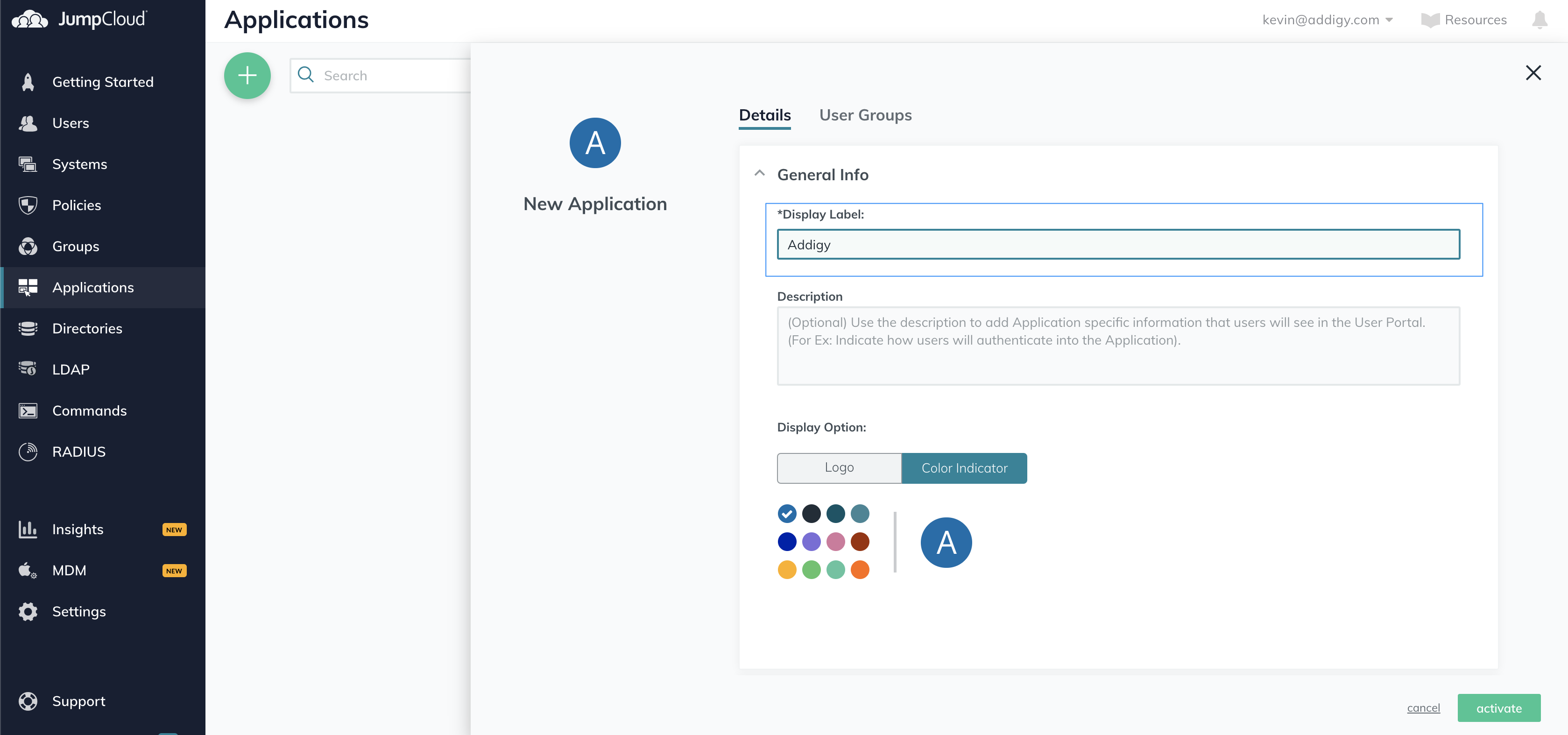The height and width of the screenshot is (735, 1568).
Task: Click the RADIUS sidebar icon
Action: click(28, 451)
